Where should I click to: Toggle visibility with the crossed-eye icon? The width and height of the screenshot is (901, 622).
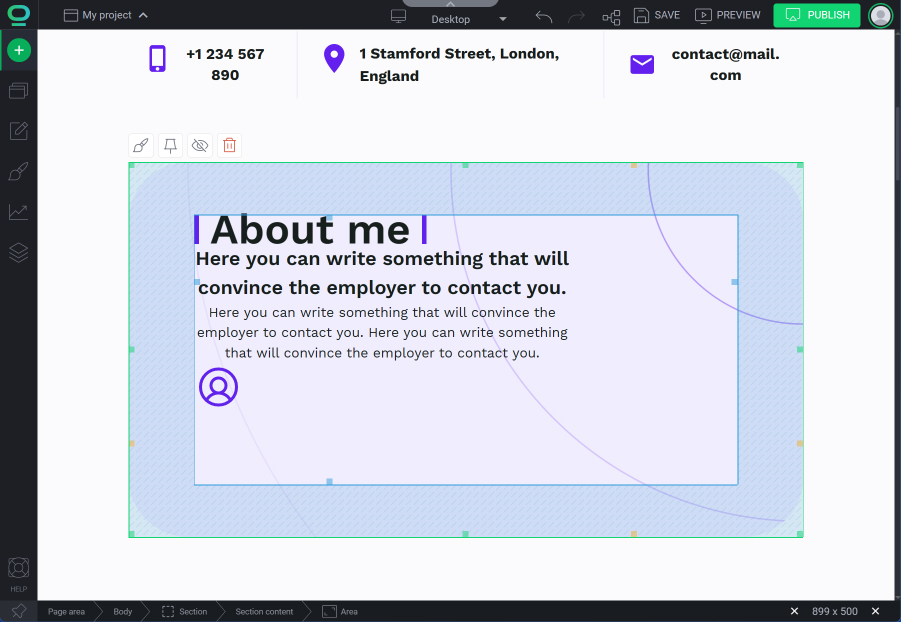pos(200,145)
